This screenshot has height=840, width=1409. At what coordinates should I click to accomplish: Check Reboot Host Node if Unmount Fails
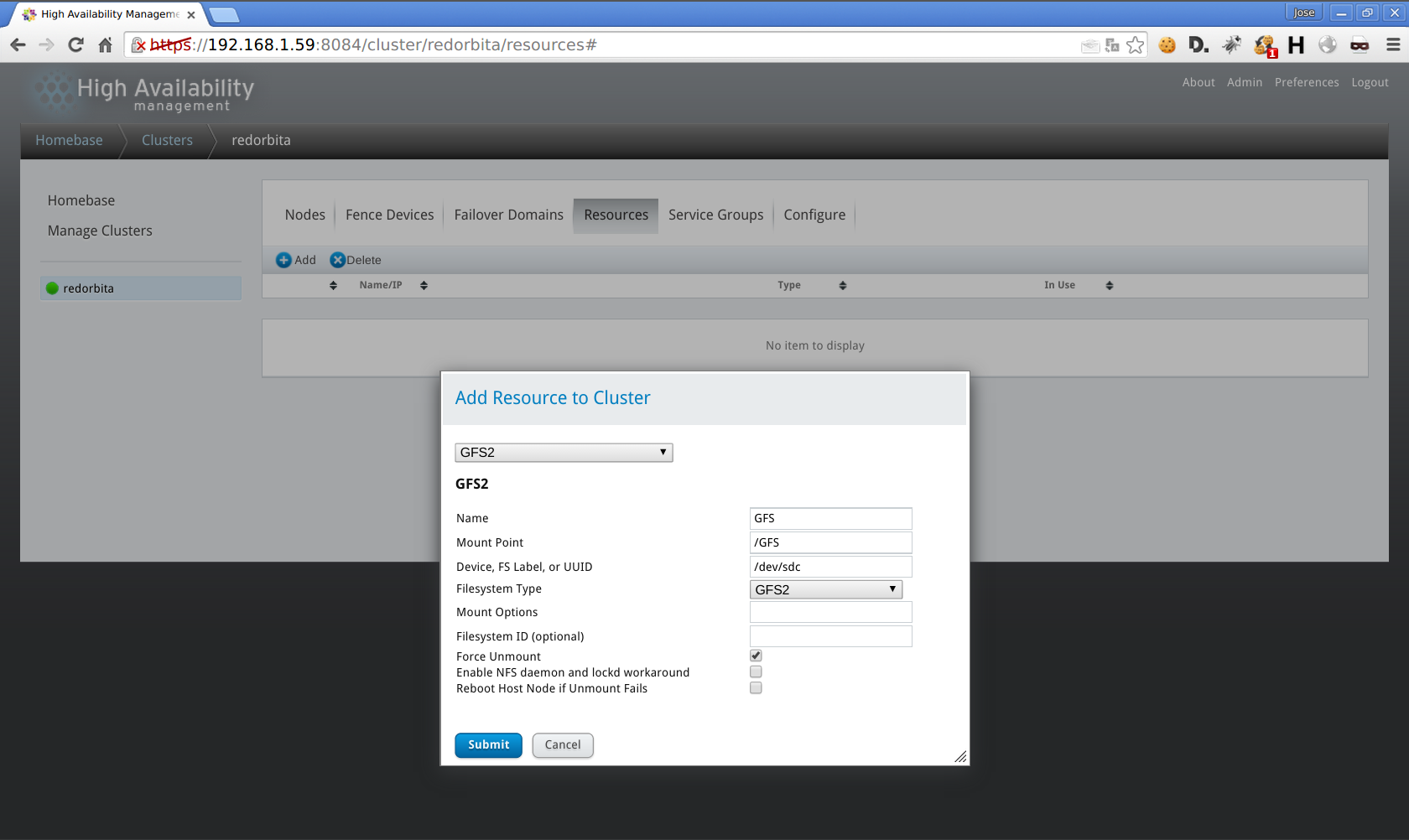756,687
